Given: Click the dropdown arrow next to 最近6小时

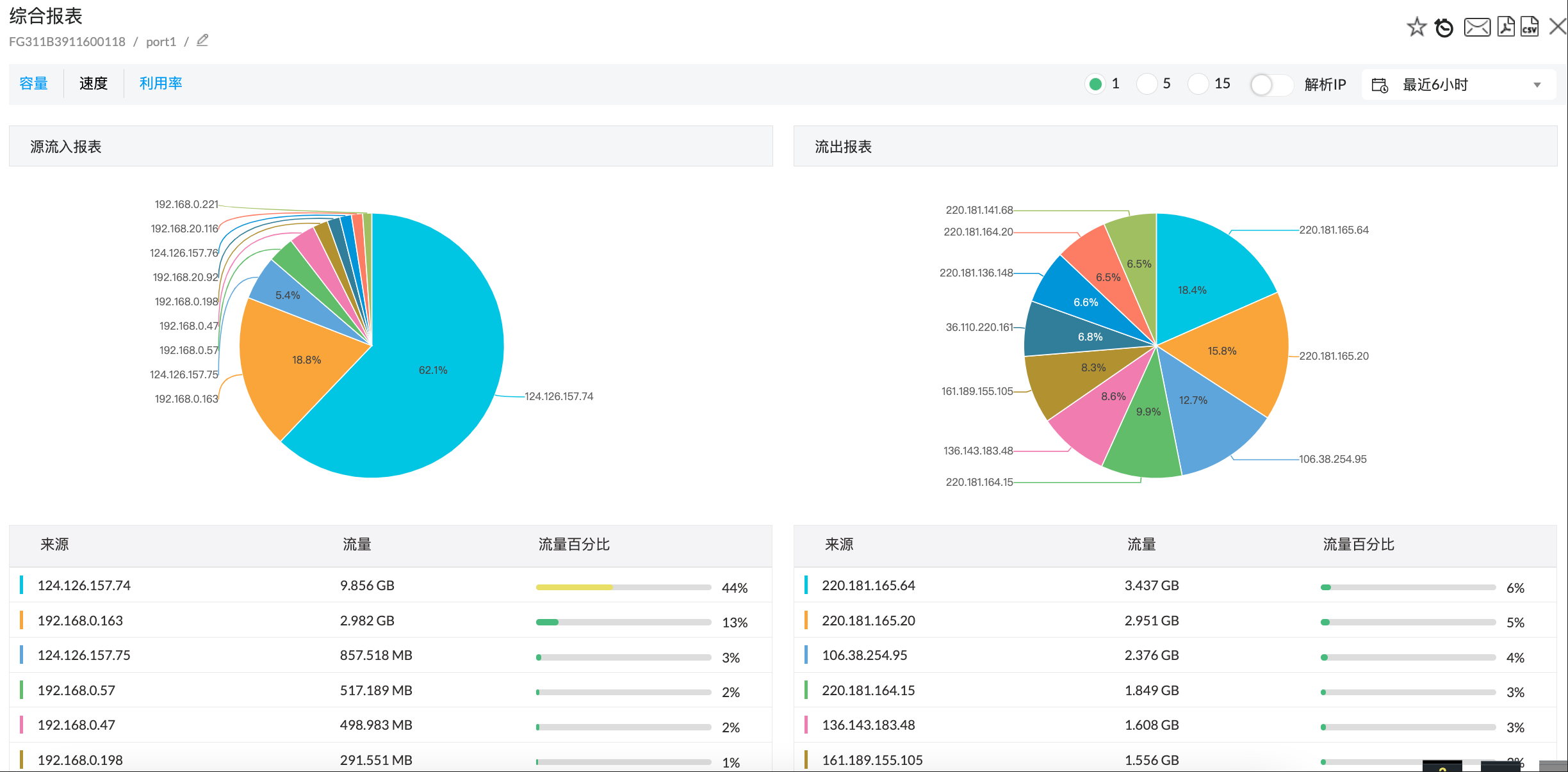Looking at the screenshot, I should (1537, 85).
